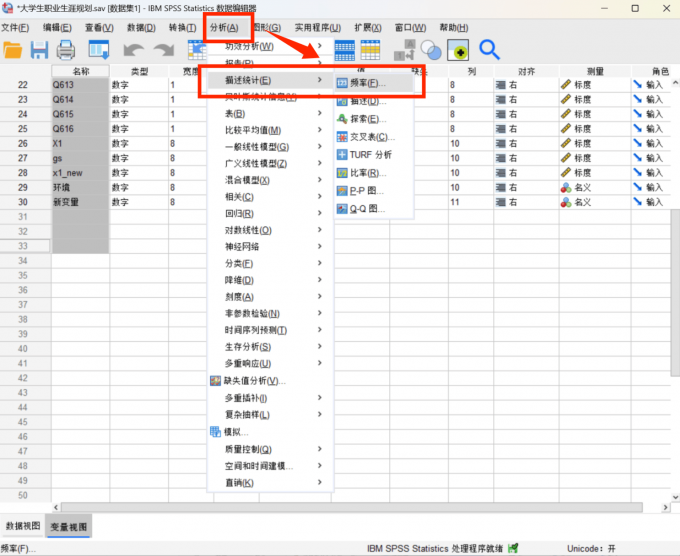Screen dimensions: 680x556
Task: Click the toolbar icon with green plus
Action: 458,50
